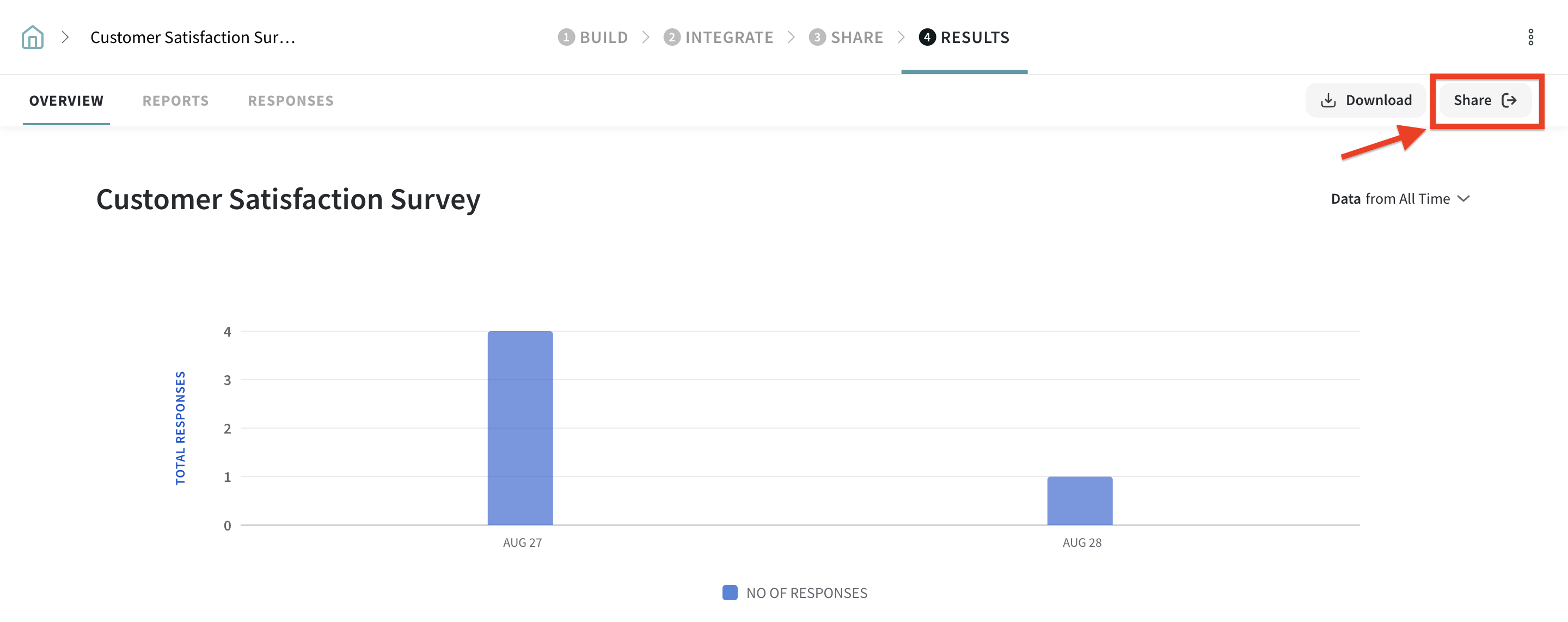Click the share arrow icon
The width and height of the screenshot is (1568, 622).
tap(1509, 101)
